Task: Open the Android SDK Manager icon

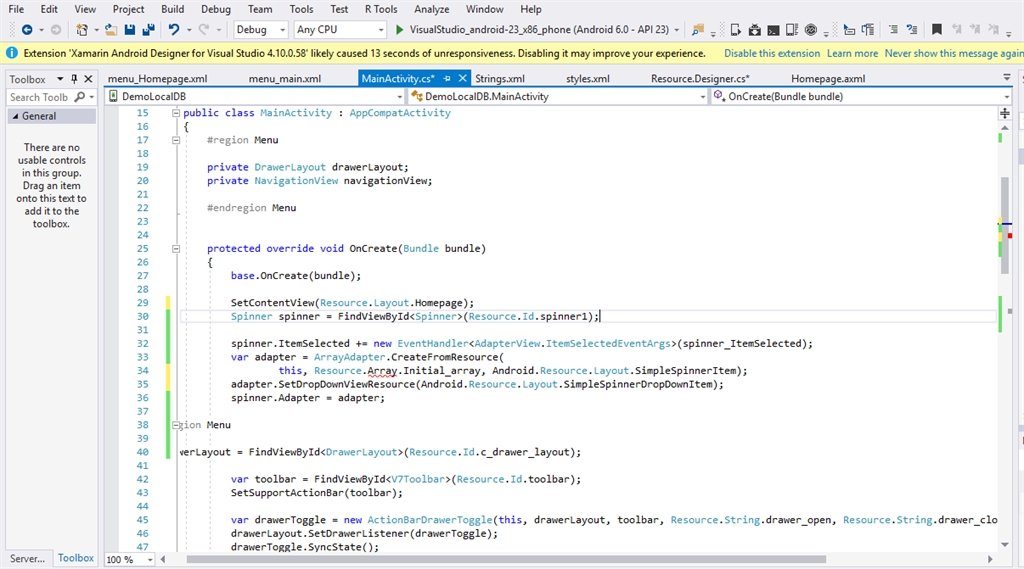Action: tap(754, 29)
